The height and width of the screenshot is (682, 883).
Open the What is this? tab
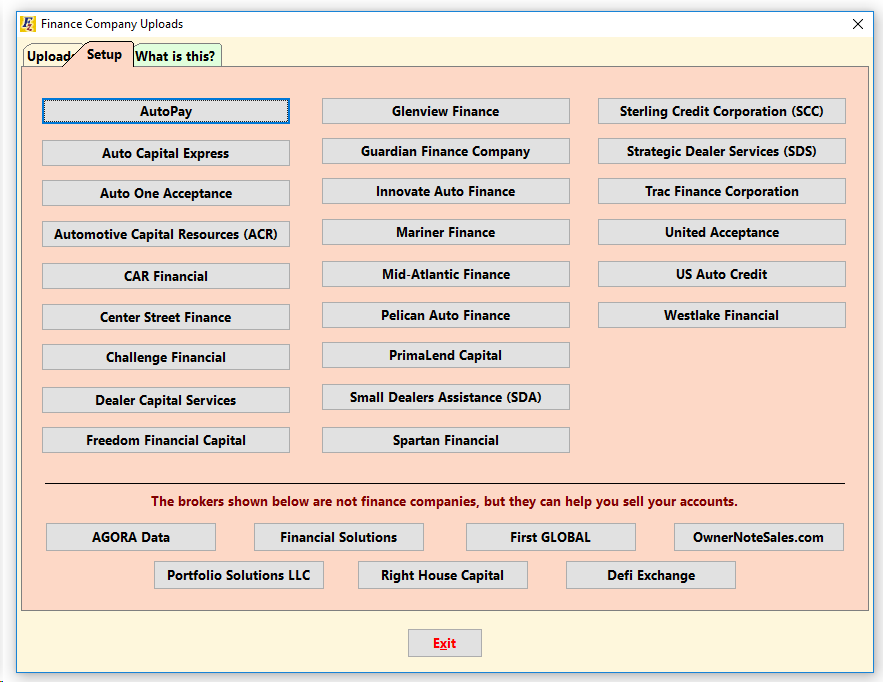tap(175, 56)
